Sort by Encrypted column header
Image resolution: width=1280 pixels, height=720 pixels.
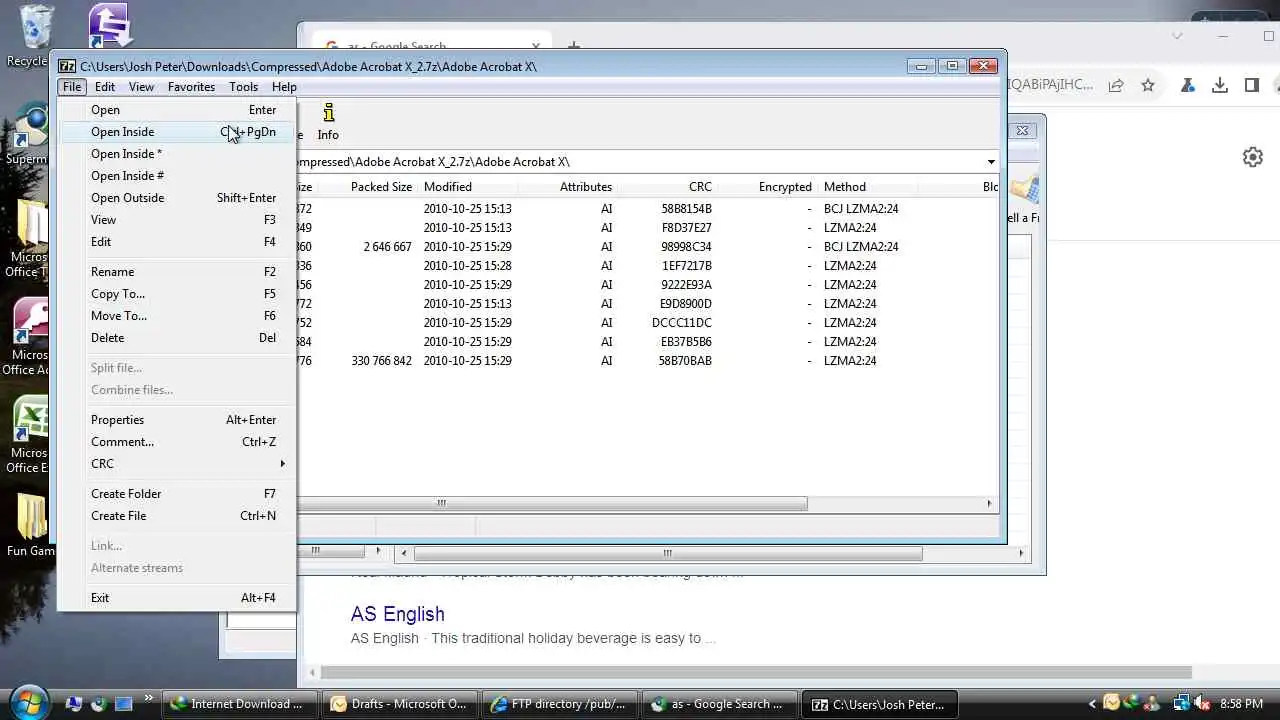coord(768,187)
